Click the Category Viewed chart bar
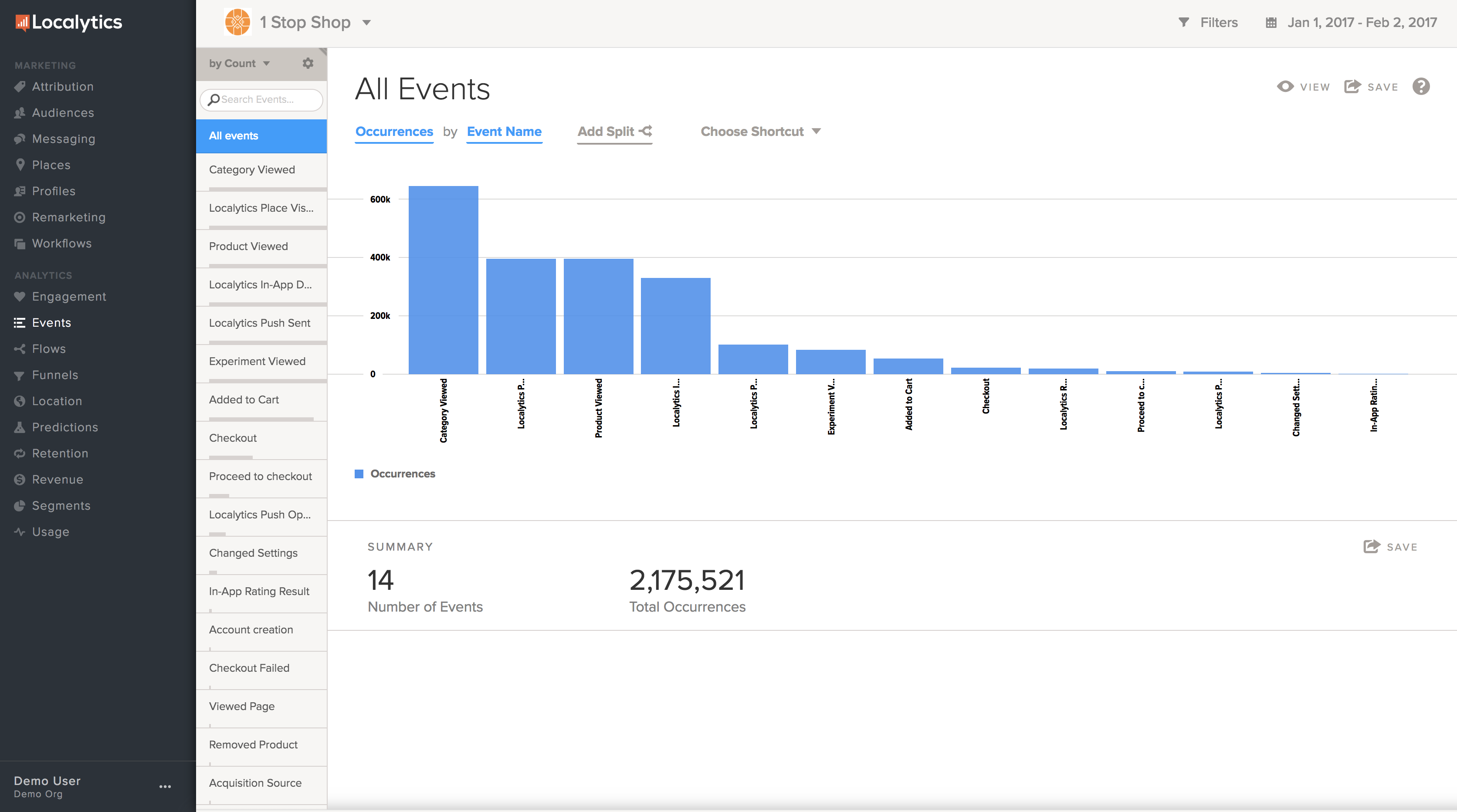The width and height of the screenshot is (1457, 812). pos(443,280)
